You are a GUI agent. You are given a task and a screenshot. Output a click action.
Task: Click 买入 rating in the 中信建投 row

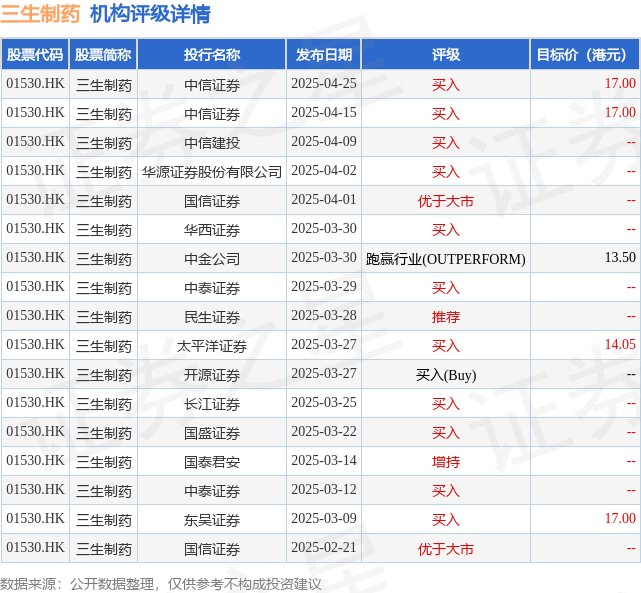446,143
